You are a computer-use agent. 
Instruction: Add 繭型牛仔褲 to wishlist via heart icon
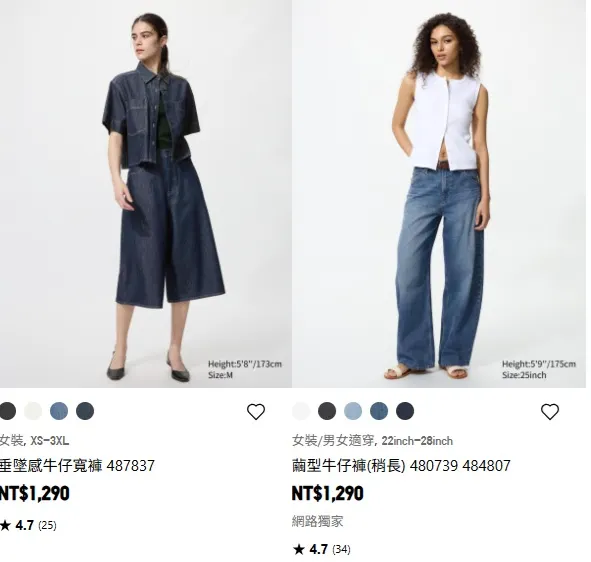550,412
